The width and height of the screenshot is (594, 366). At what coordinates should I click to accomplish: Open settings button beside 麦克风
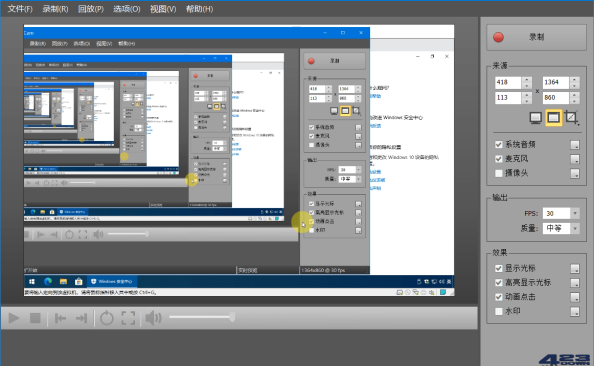pos(575,159)
